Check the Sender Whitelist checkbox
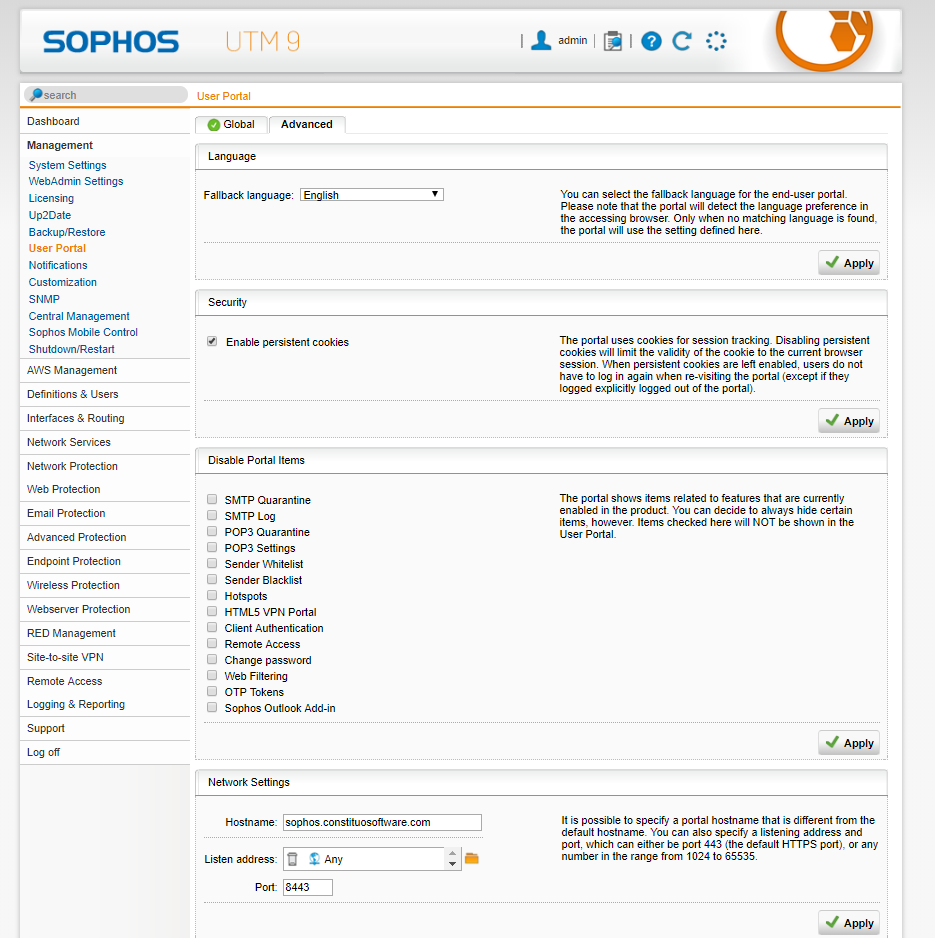 pyautogui.click(x=212, y=563)
